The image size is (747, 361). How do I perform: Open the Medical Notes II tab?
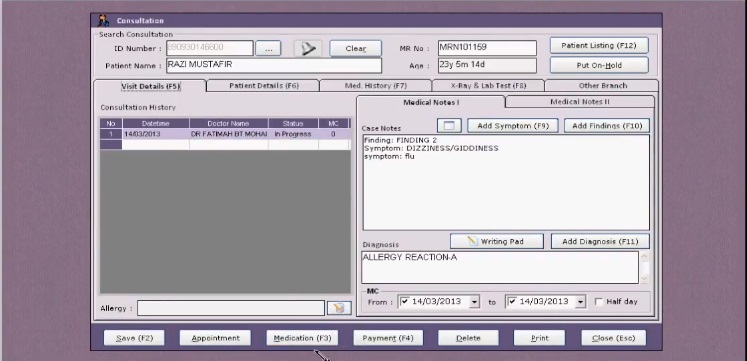pos(579,102)
